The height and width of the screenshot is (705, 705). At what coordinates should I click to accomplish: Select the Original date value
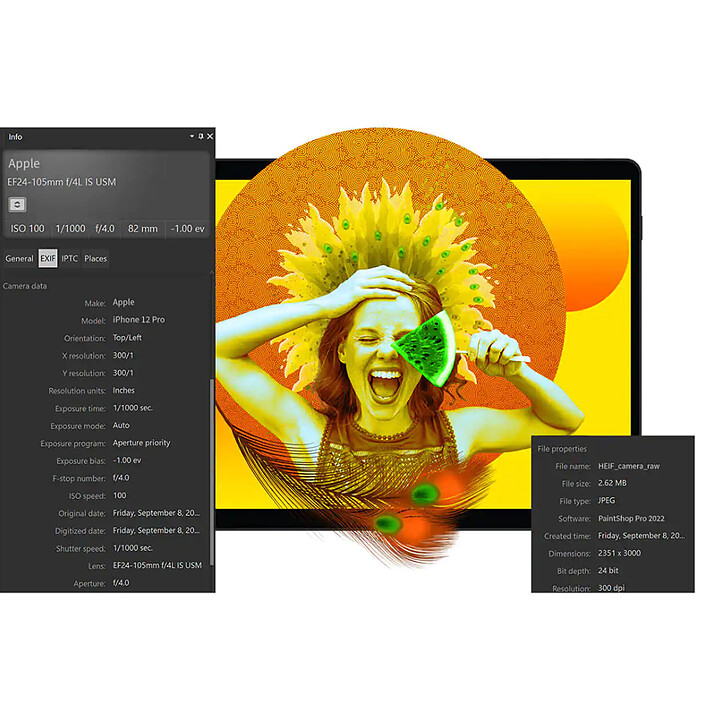point(156,513)
